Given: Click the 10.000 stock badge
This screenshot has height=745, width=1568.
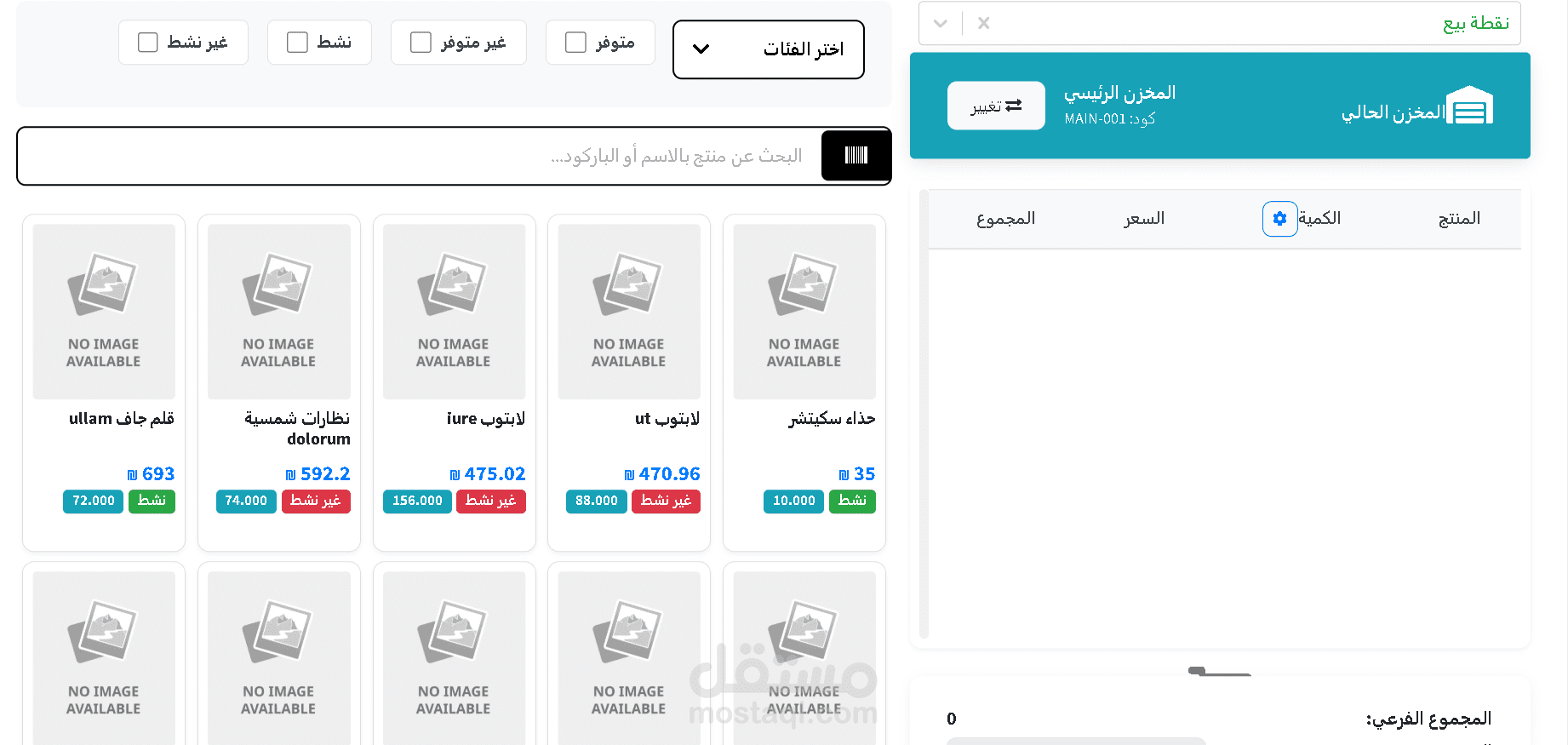Looking at the screenshot, I should [794, 501].
